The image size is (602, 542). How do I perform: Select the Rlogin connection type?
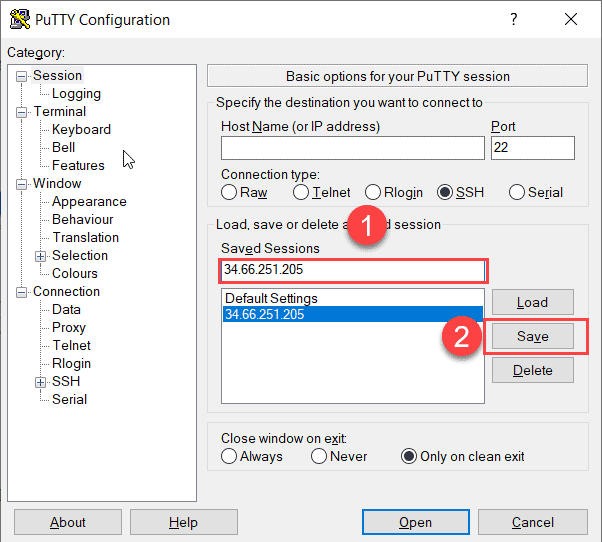373,192
